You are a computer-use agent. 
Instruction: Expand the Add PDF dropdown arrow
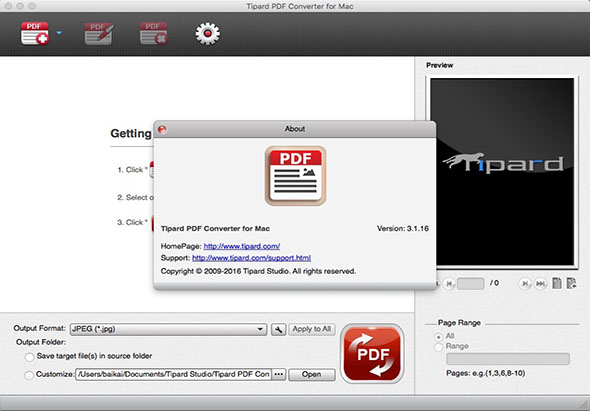pos(59,33)
